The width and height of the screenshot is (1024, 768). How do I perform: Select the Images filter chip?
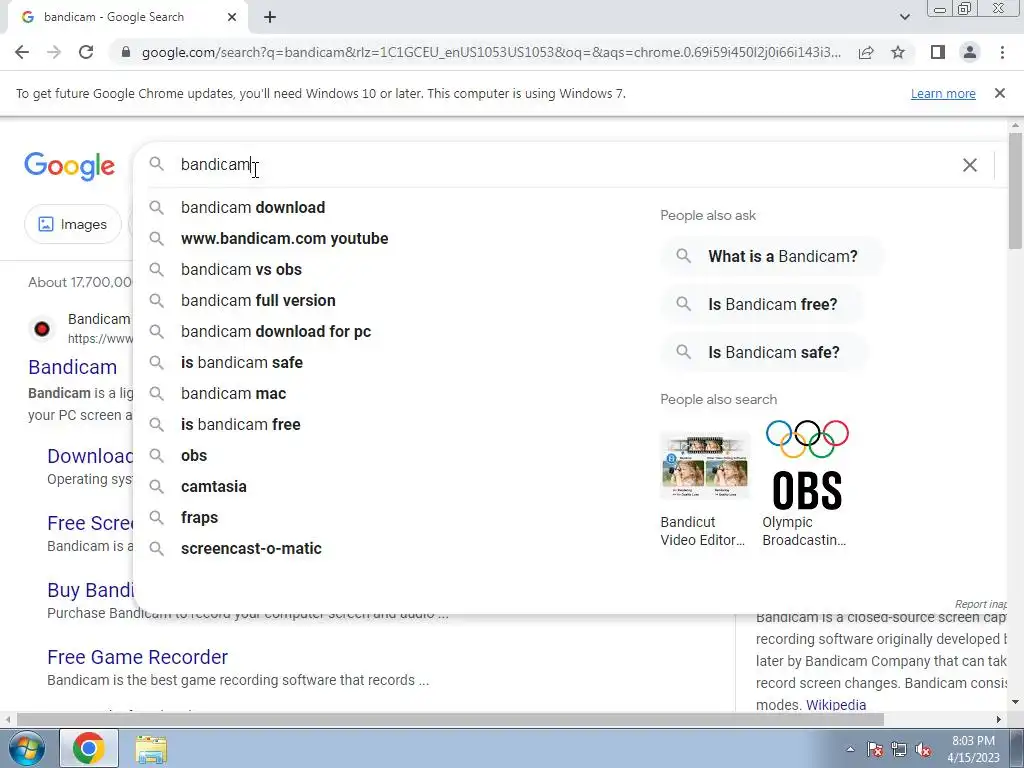click(x=72, y=224)
